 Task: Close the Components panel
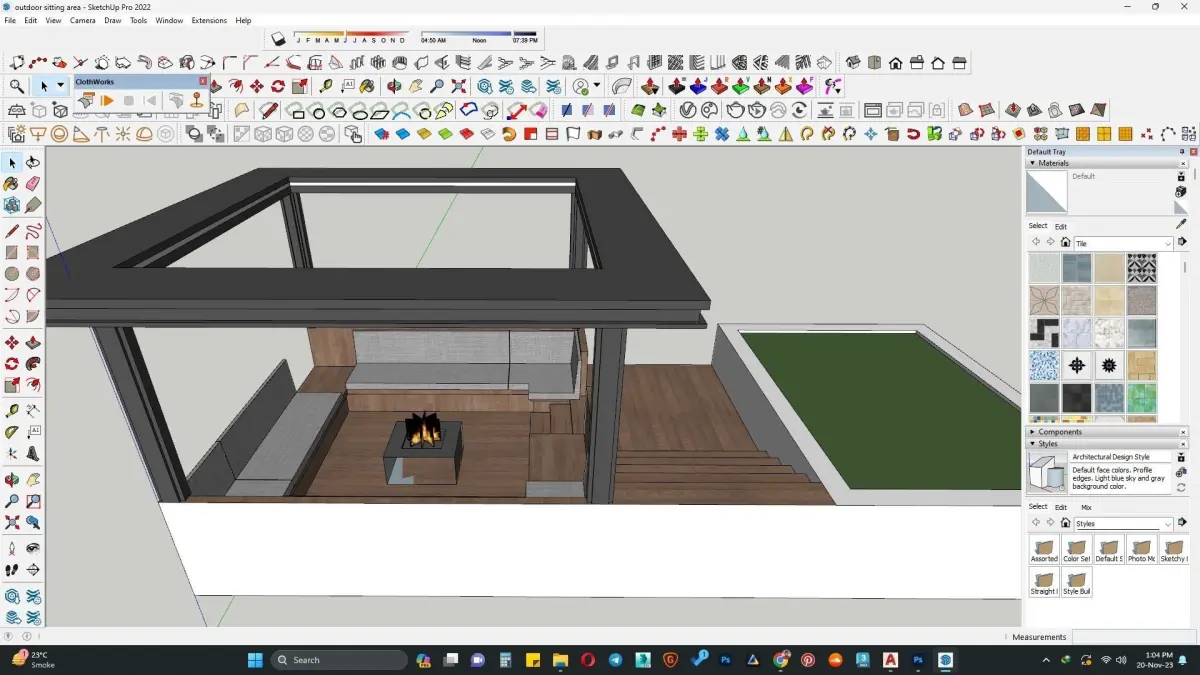click(x=1182, y=432)
